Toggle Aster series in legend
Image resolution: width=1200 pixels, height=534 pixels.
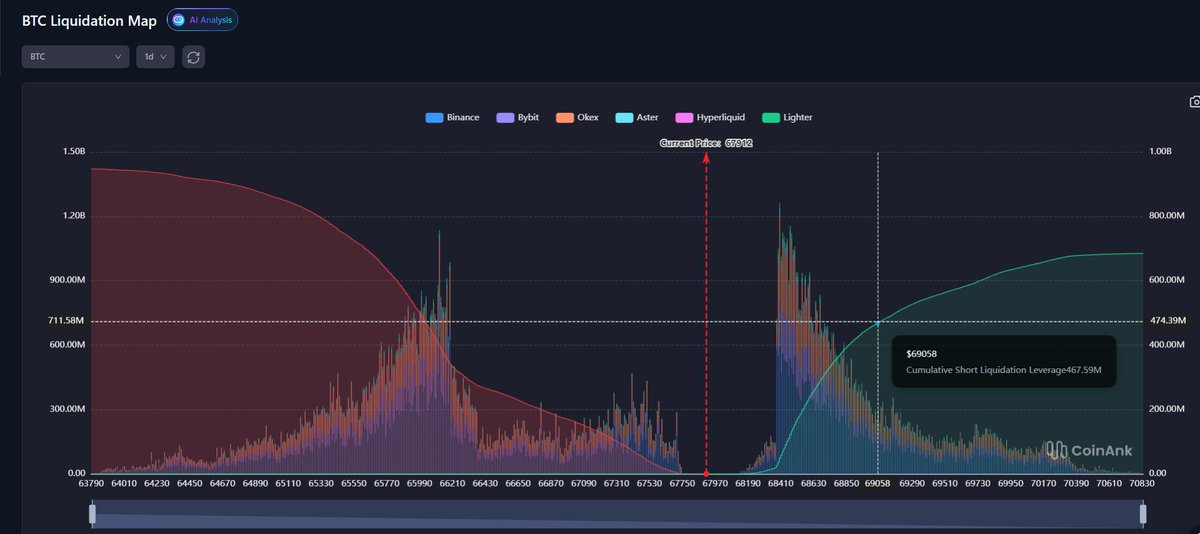[637, 118]
